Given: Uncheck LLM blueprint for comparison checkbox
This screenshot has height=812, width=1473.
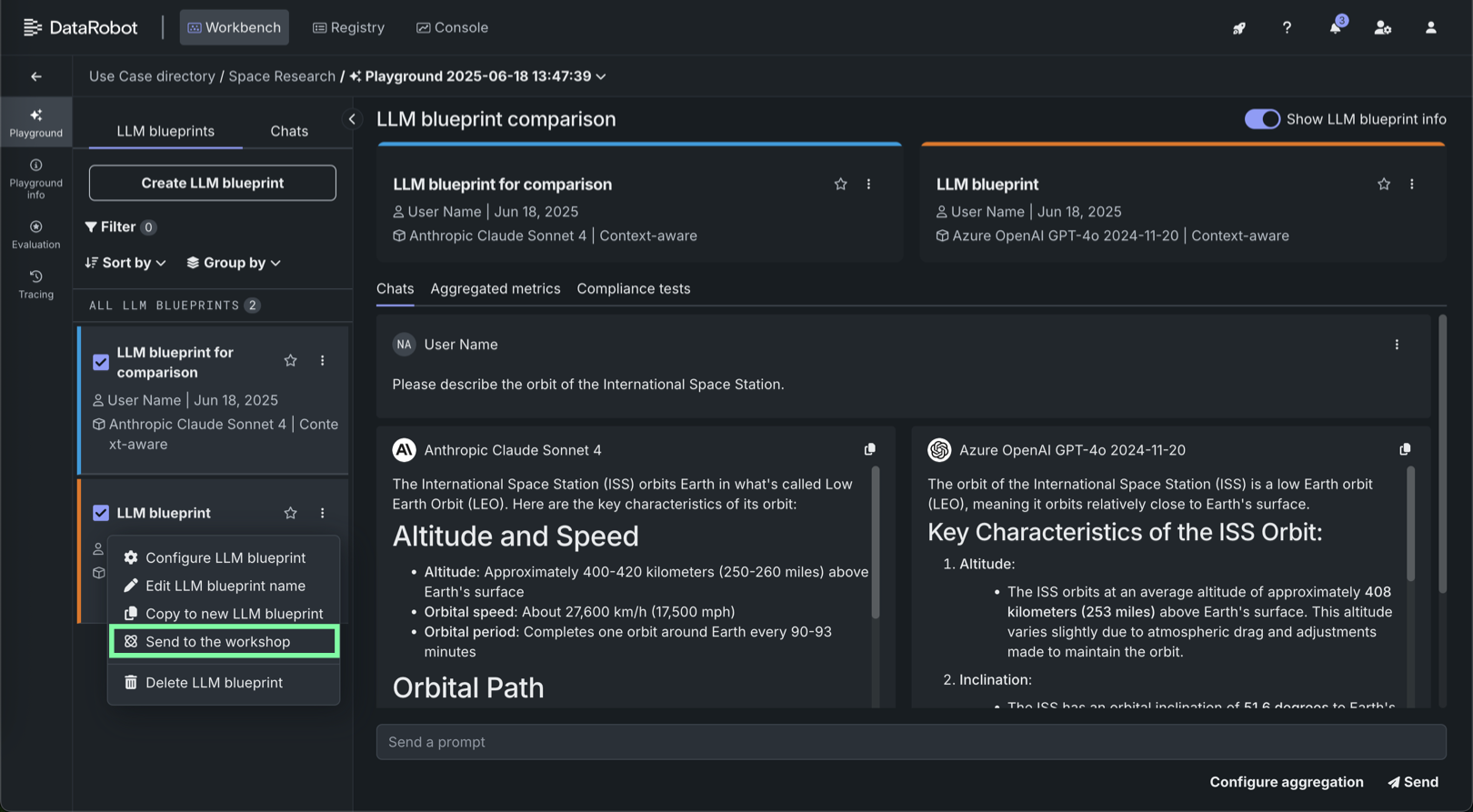Looking at the screenshot, I should coord(101,362).
